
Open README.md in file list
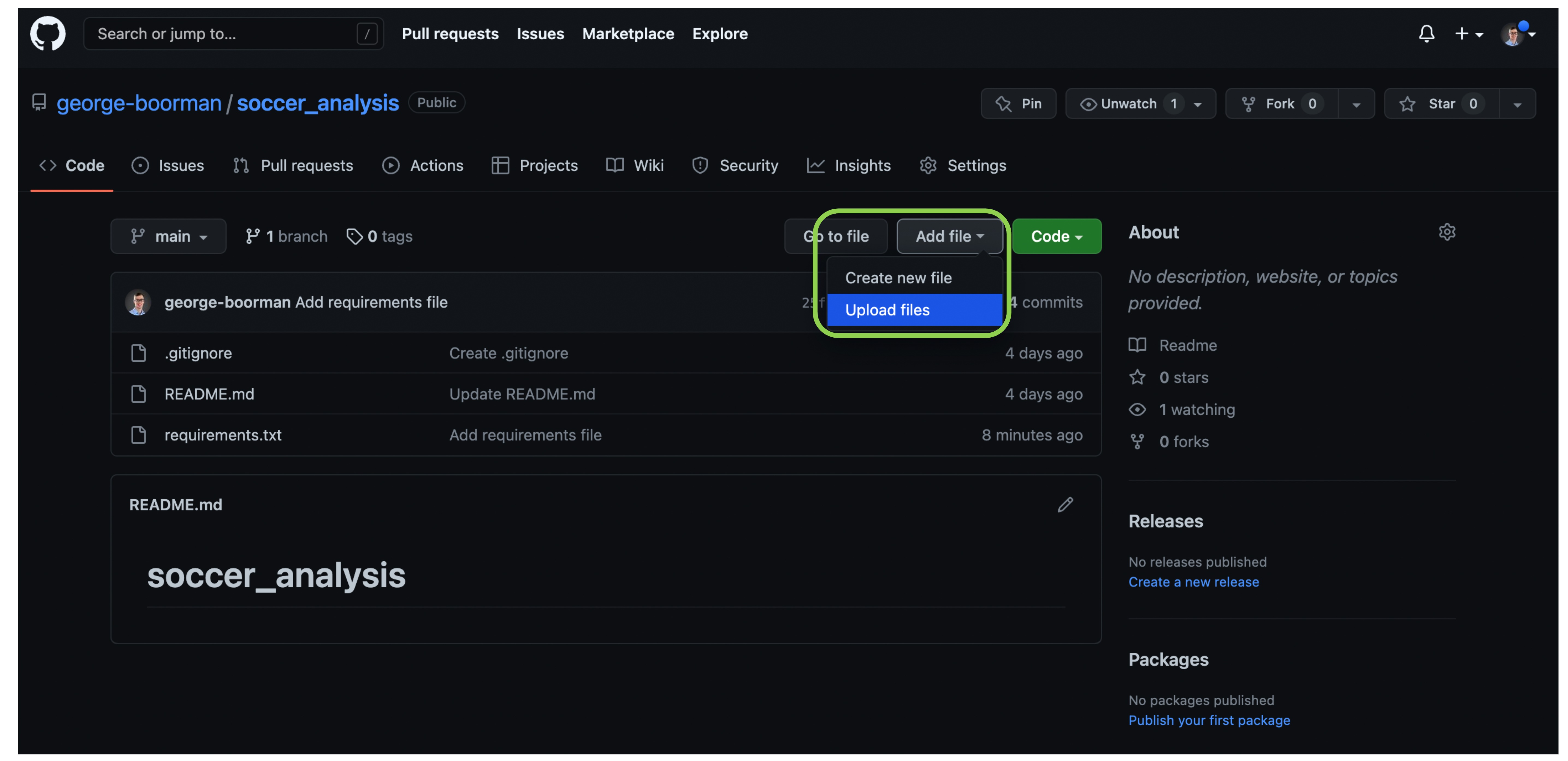[x=209, y=394]
